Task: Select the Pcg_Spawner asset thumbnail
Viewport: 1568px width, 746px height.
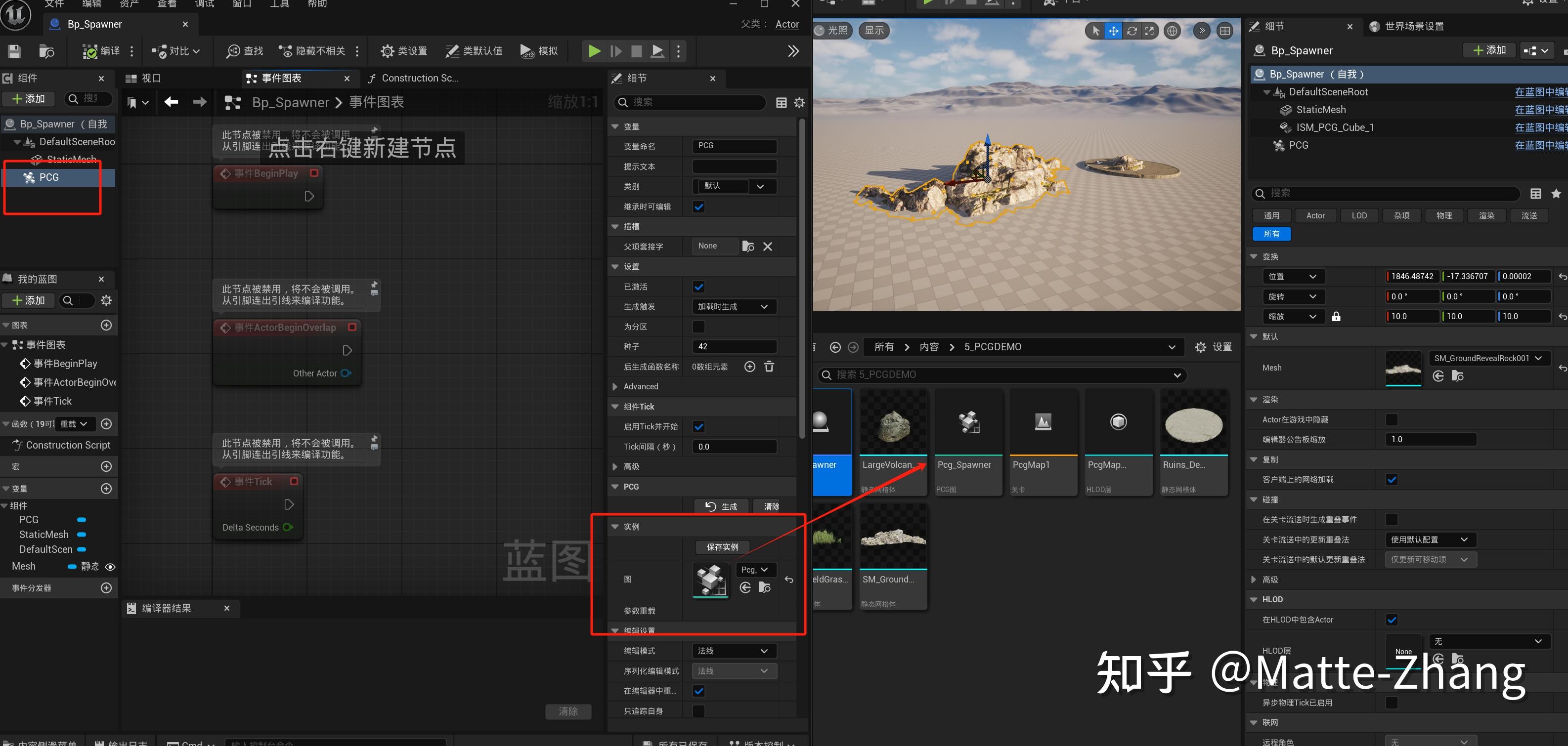Action: (968, 423)
